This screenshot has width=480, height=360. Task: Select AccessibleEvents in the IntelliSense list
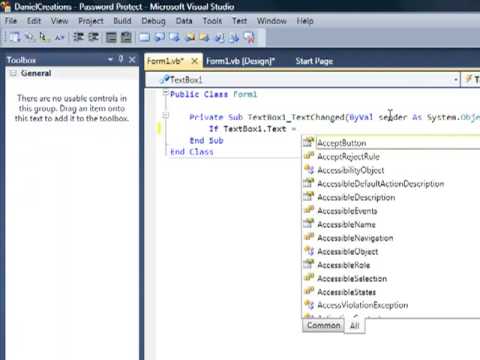pyautogui.click(x=391, y=211)
